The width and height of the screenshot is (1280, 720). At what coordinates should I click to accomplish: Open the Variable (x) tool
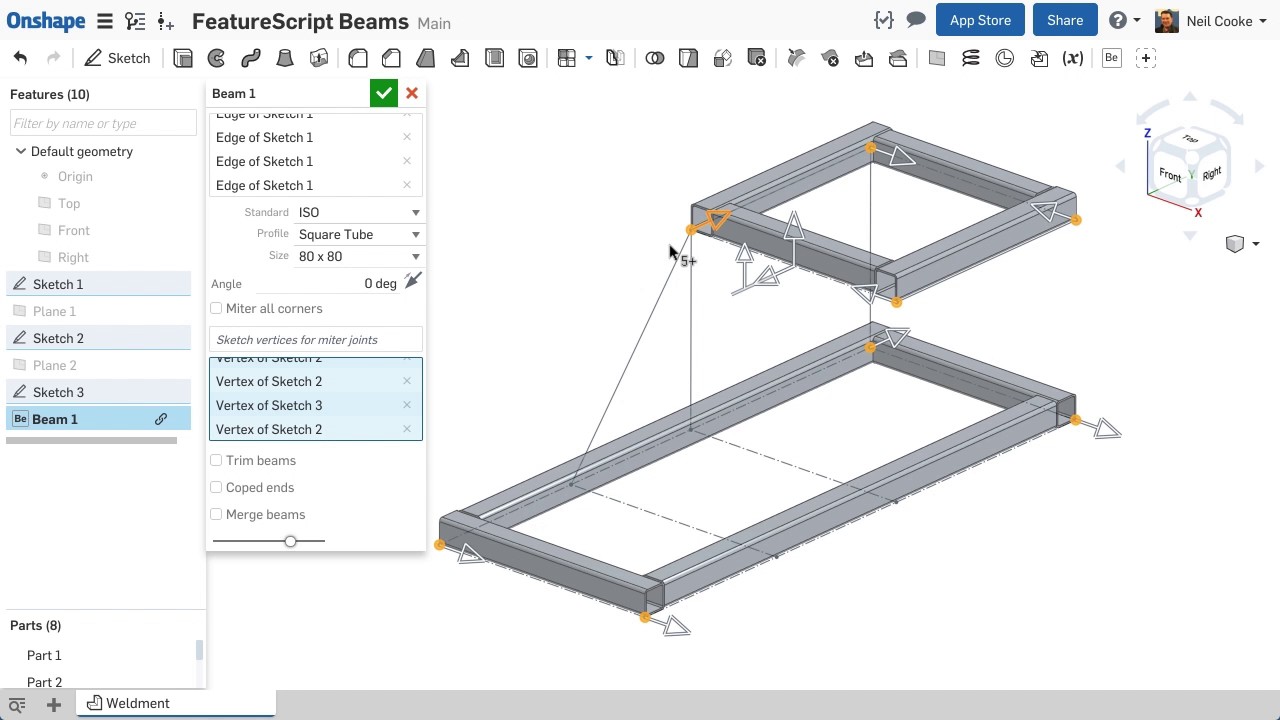1073,58
